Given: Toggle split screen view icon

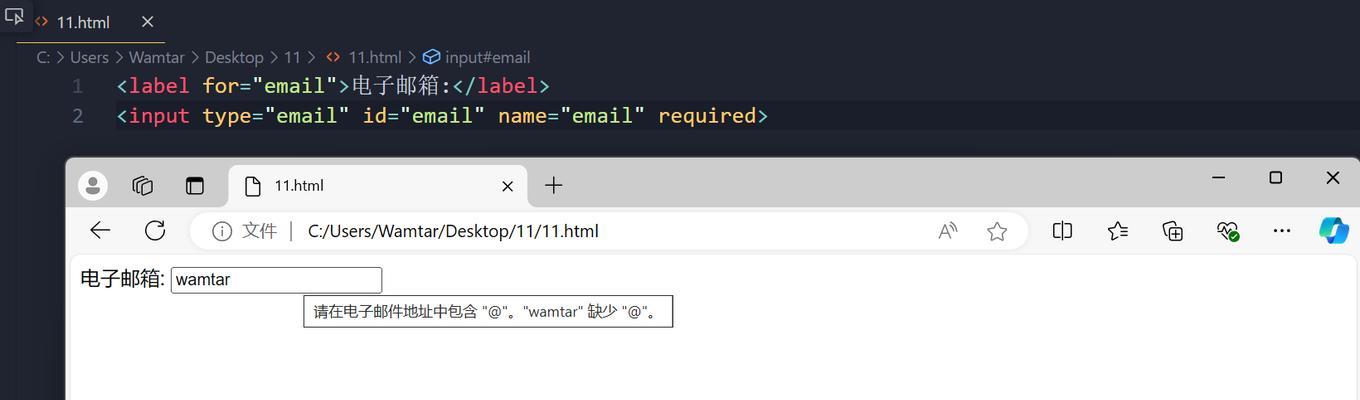Looking at the screenshot, I should (1062, 231).
